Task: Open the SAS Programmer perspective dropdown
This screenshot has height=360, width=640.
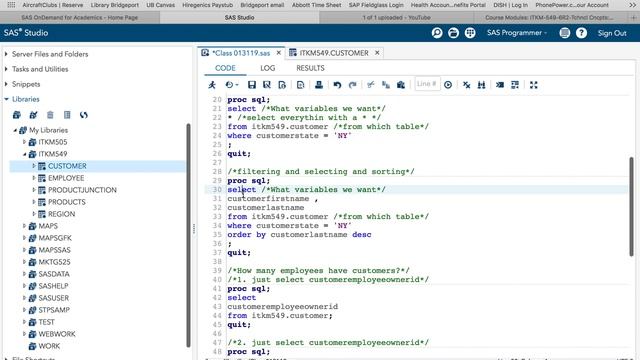Action: 517,33
